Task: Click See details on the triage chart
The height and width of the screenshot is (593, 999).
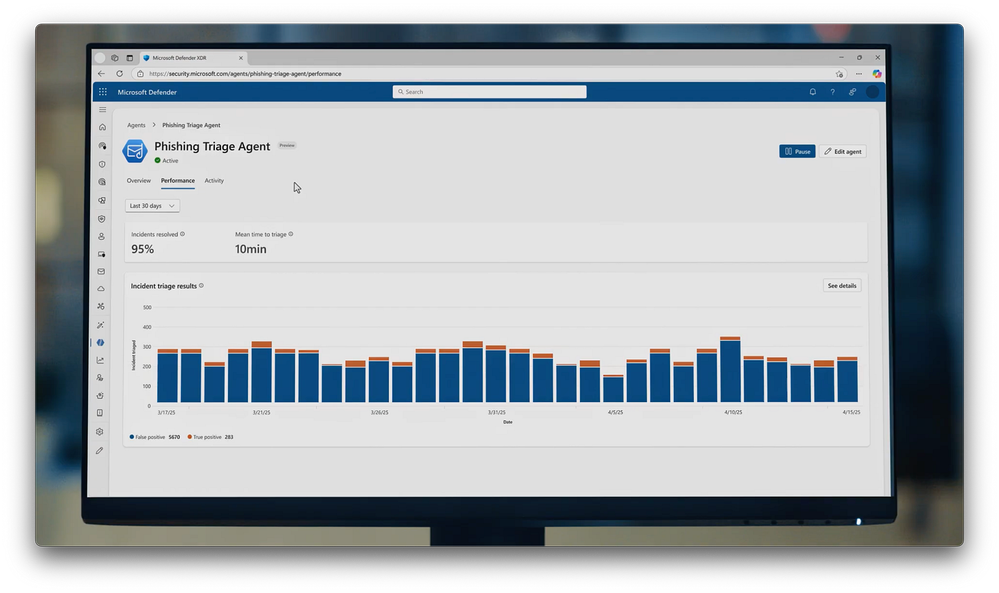Action: 842,285
